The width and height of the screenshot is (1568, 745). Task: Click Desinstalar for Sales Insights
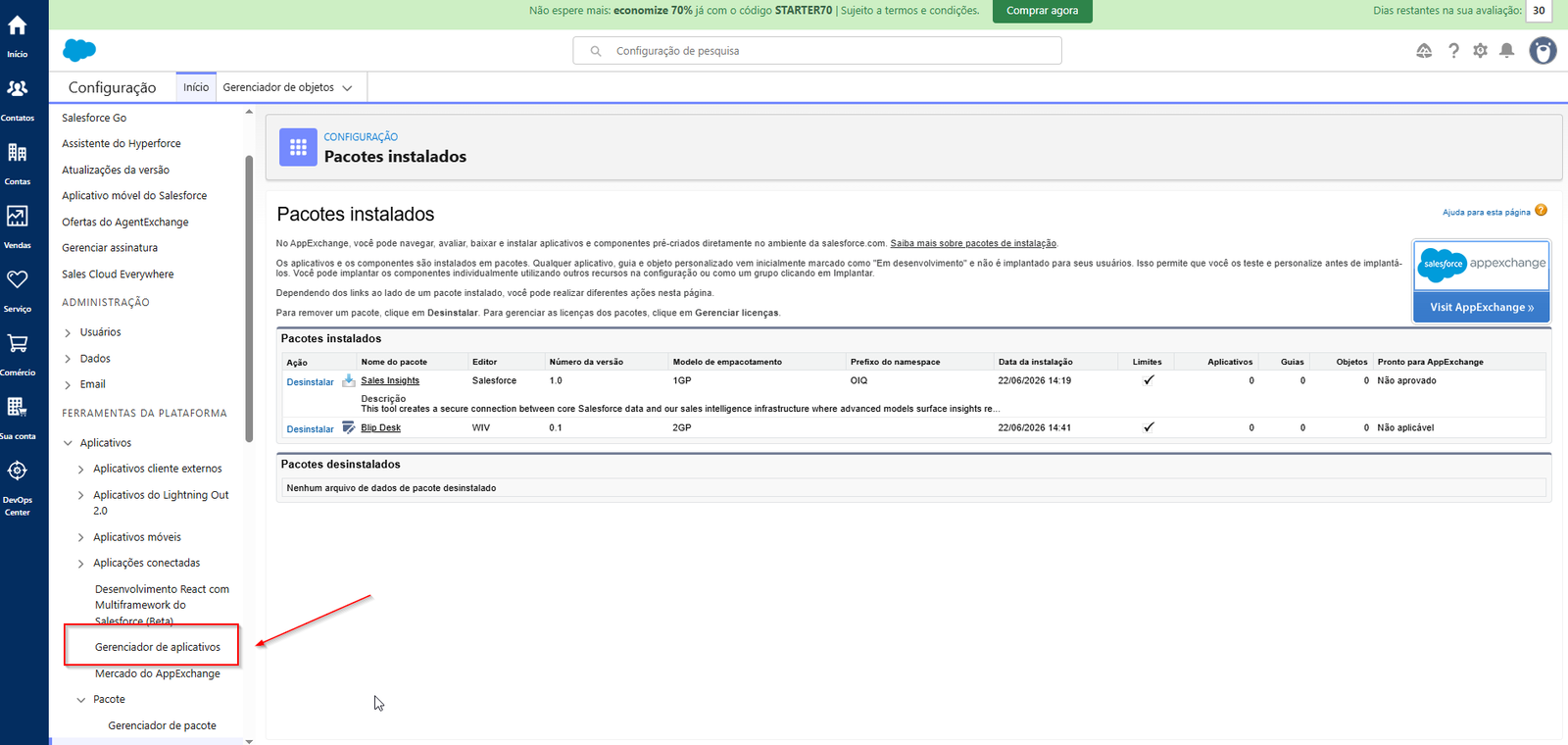click(310, 382)
